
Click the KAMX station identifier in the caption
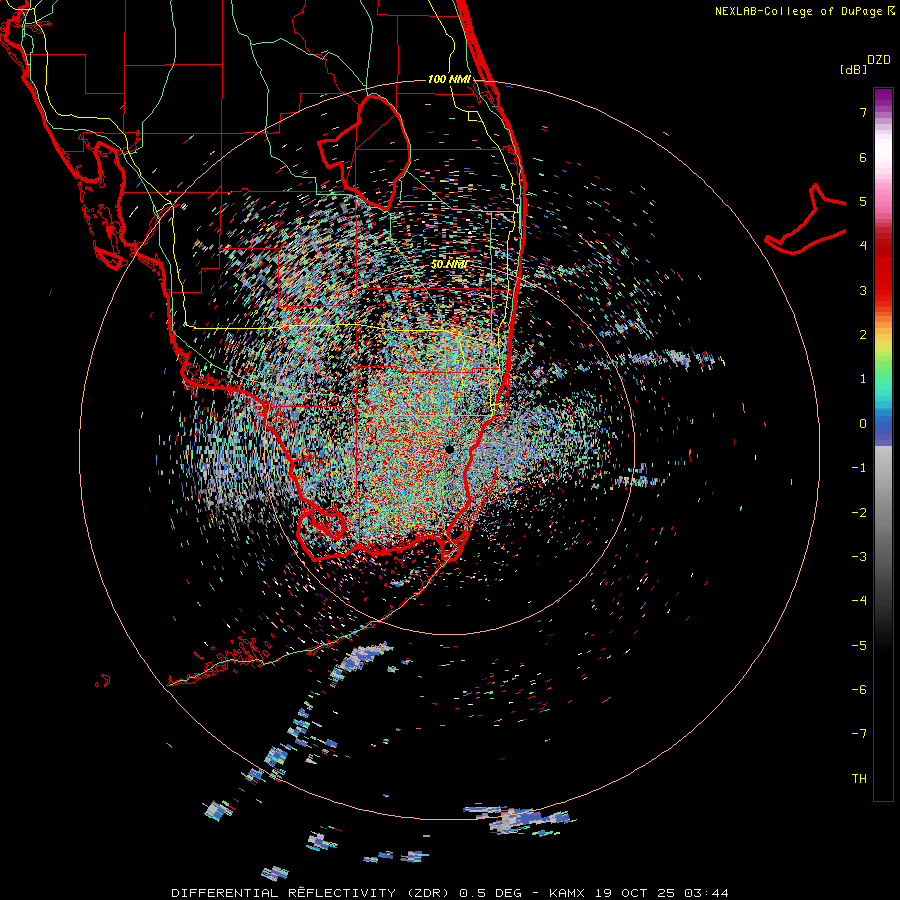coord(567,893)
